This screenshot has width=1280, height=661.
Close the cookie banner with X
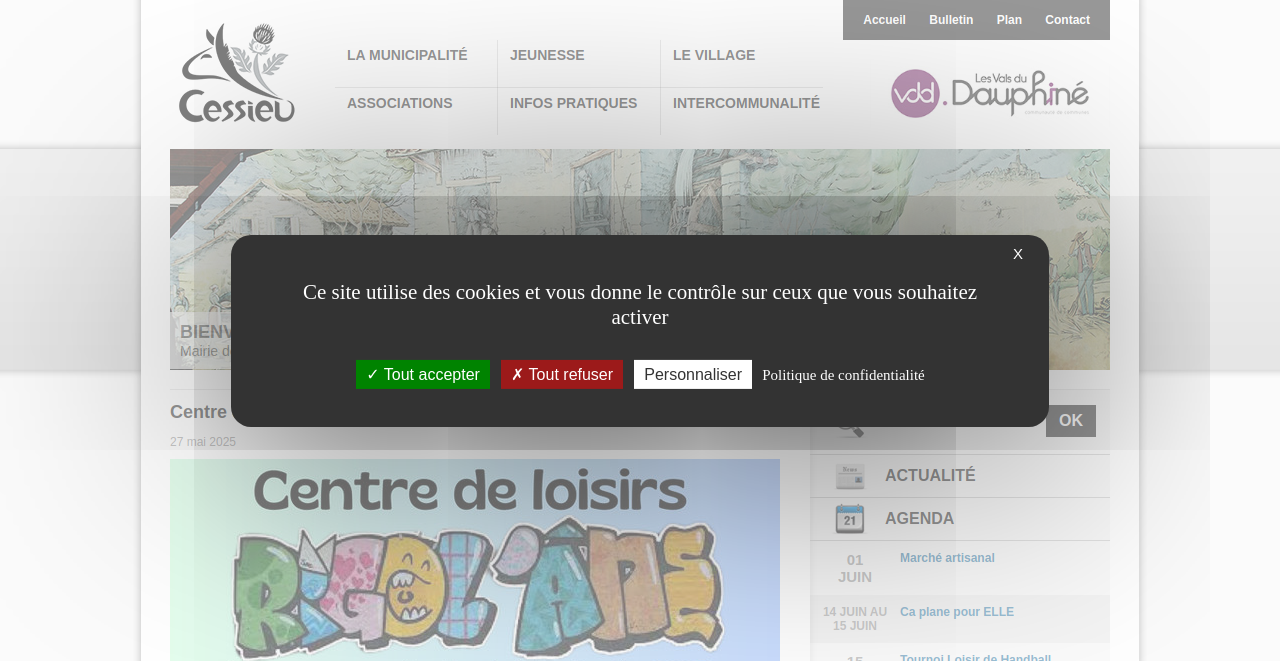pos(1017,254)
